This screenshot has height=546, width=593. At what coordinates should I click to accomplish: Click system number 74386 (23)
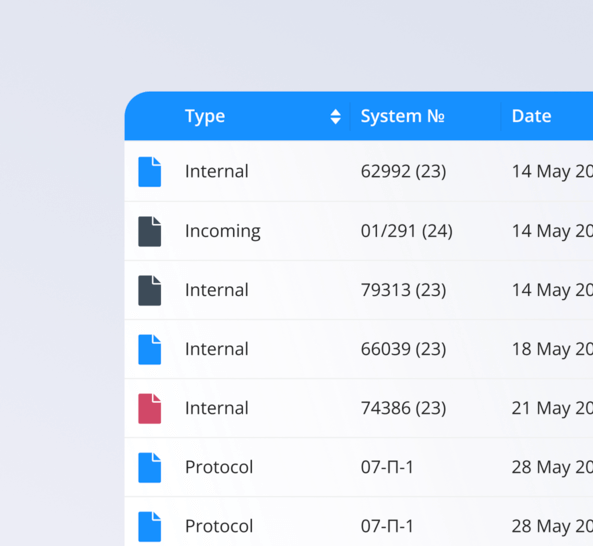click(404, 408)
